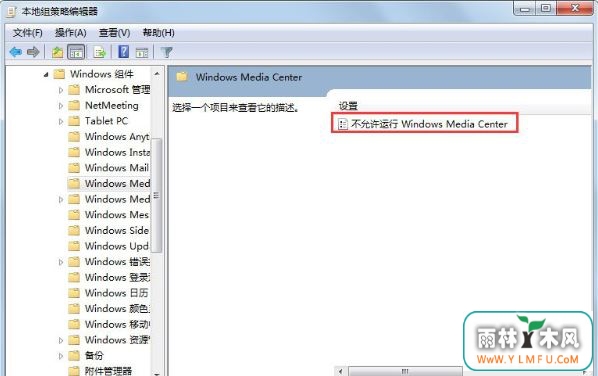The height and width of the screenshot is (376, 598).
Task: Click the tree pane vertical scrollbar thumb
Action: click(x=156, y=195)
